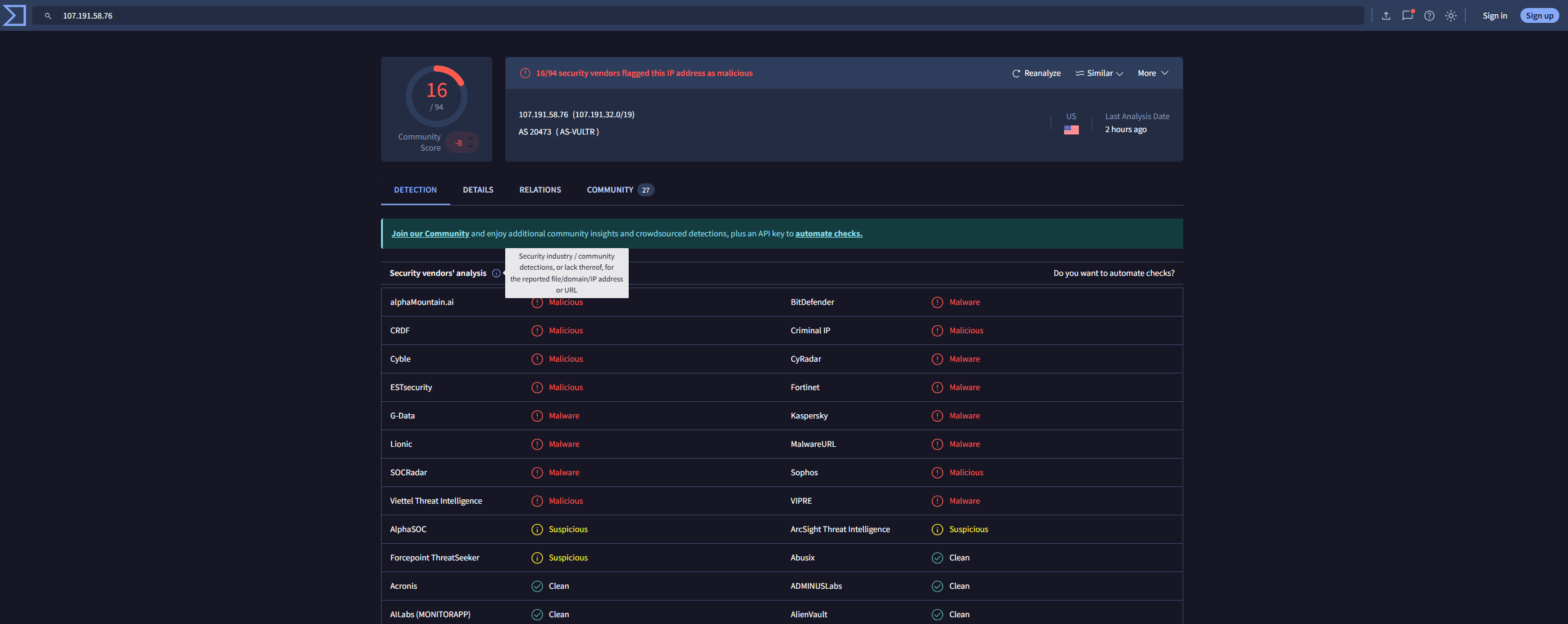The image size is (1568, 624).
Task: Click the search input field with IP
Action: (698, 16)
